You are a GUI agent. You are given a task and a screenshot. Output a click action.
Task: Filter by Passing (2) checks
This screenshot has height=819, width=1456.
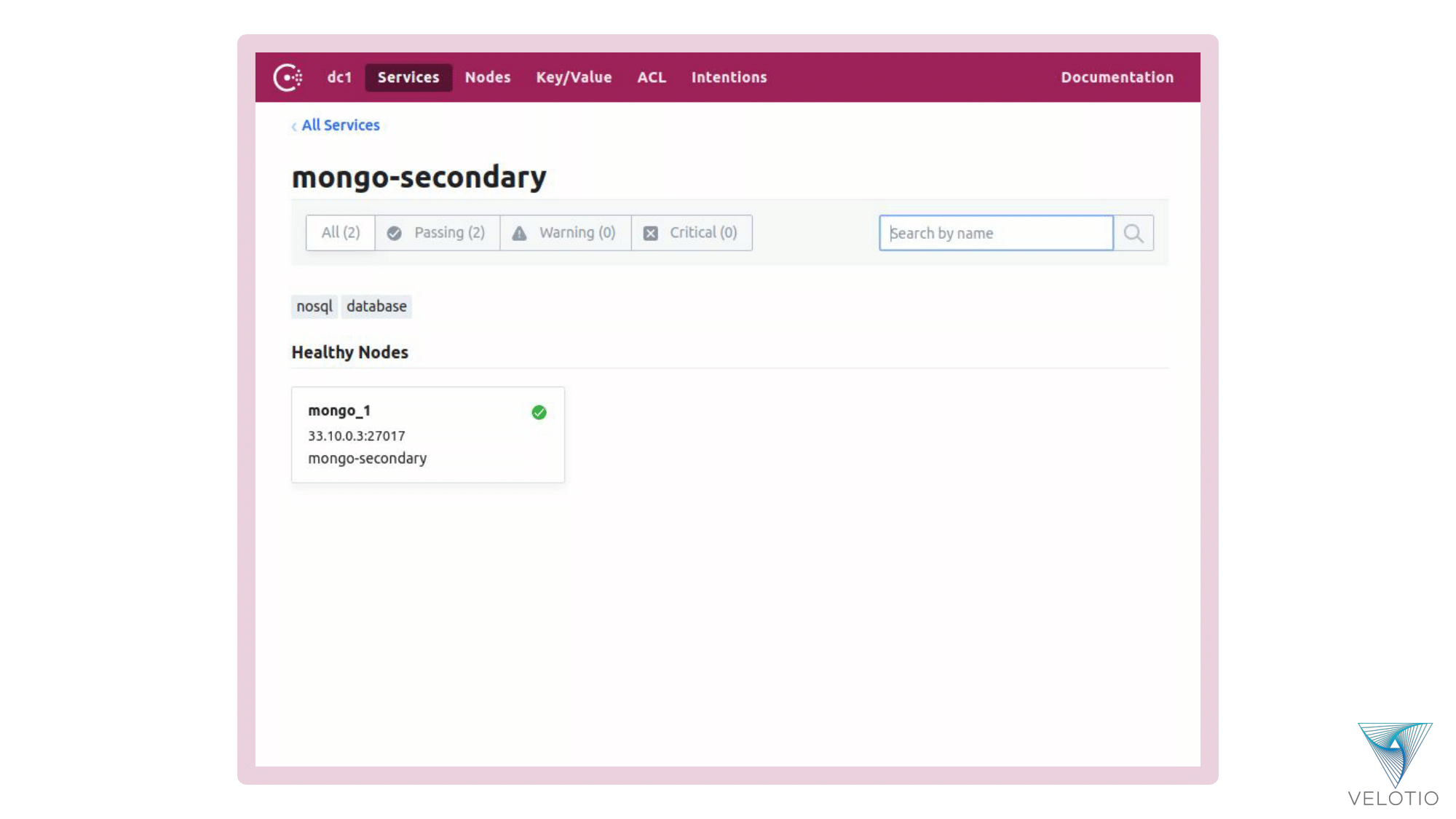pos(448,233)
